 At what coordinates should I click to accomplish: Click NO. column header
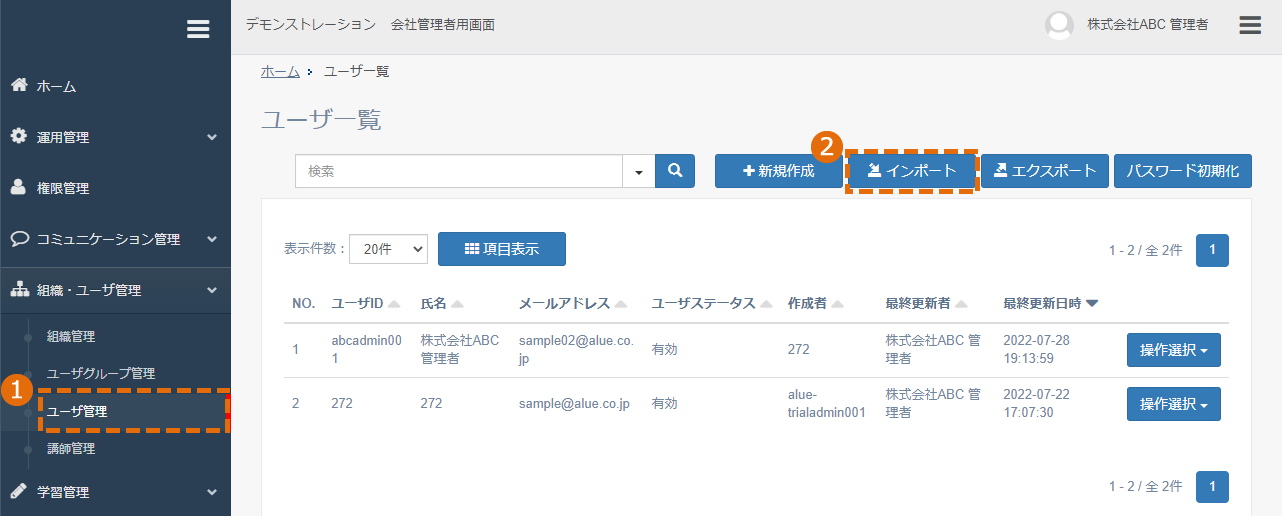pyautogui.click(x=303, y=303)
